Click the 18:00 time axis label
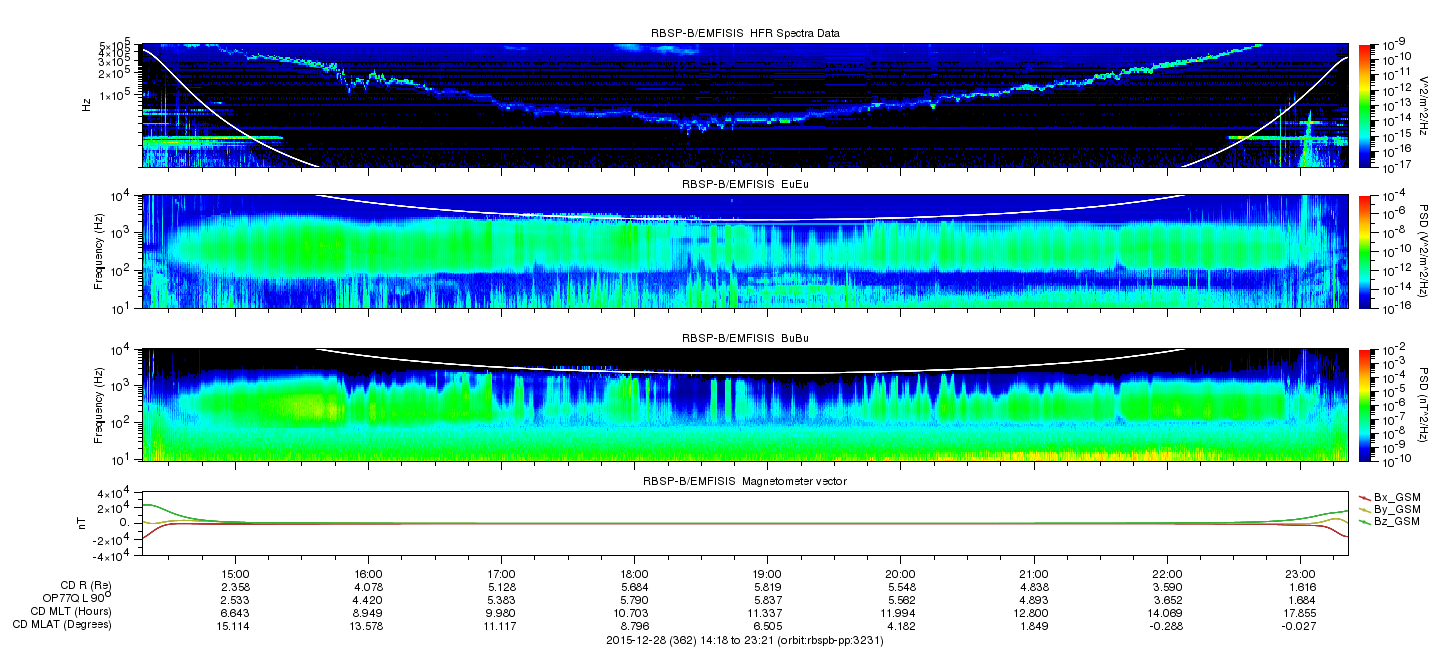Image resolution: width=1447 pixels, height=658 pixels. (634, 574)
